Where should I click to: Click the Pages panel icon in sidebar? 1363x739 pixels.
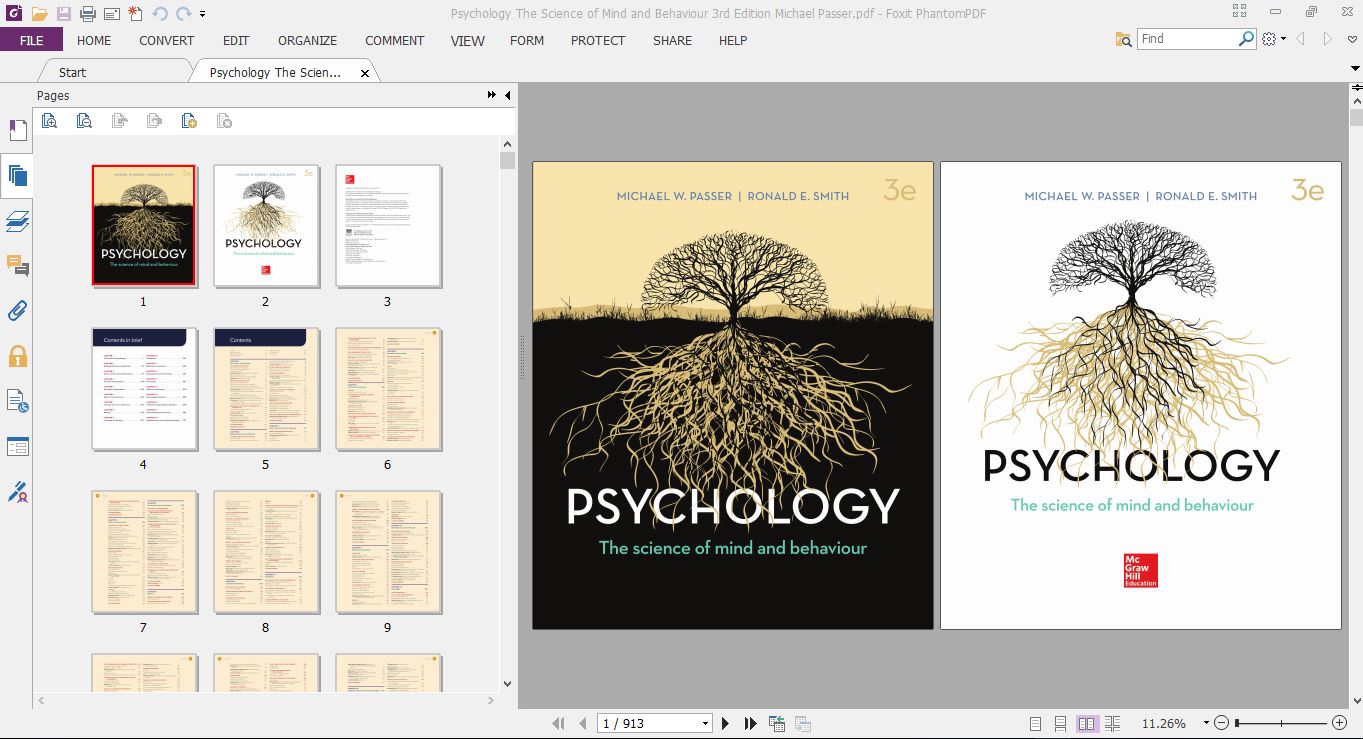click(17, 176)
